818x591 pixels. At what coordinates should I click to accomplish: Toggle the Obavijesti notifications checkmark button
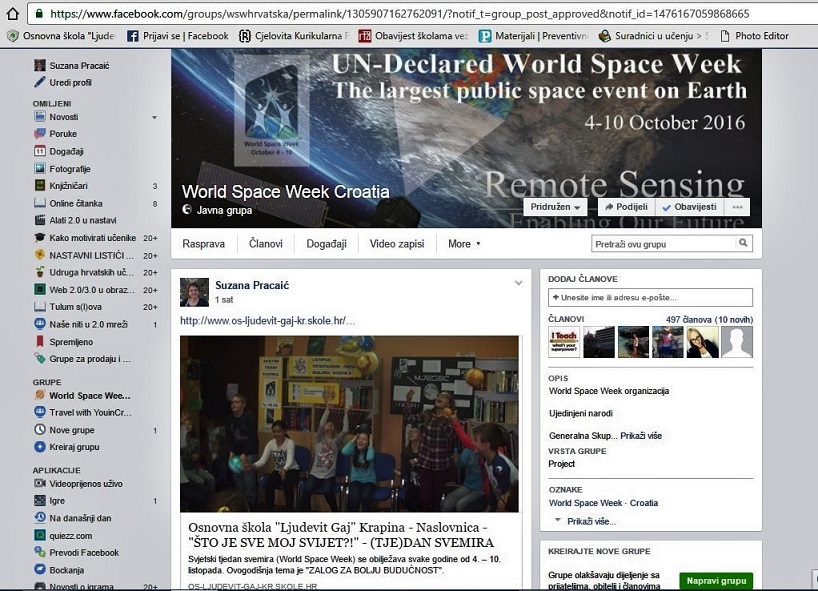point(689,207)
